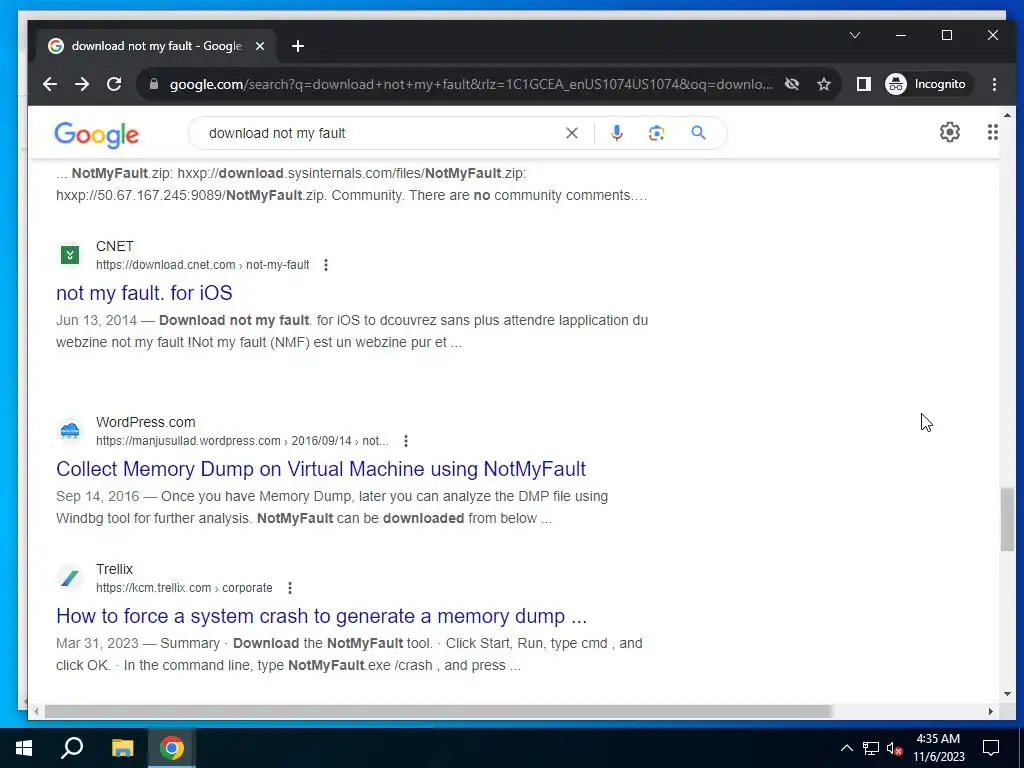Reload the Google search page

tap(114, 84)
